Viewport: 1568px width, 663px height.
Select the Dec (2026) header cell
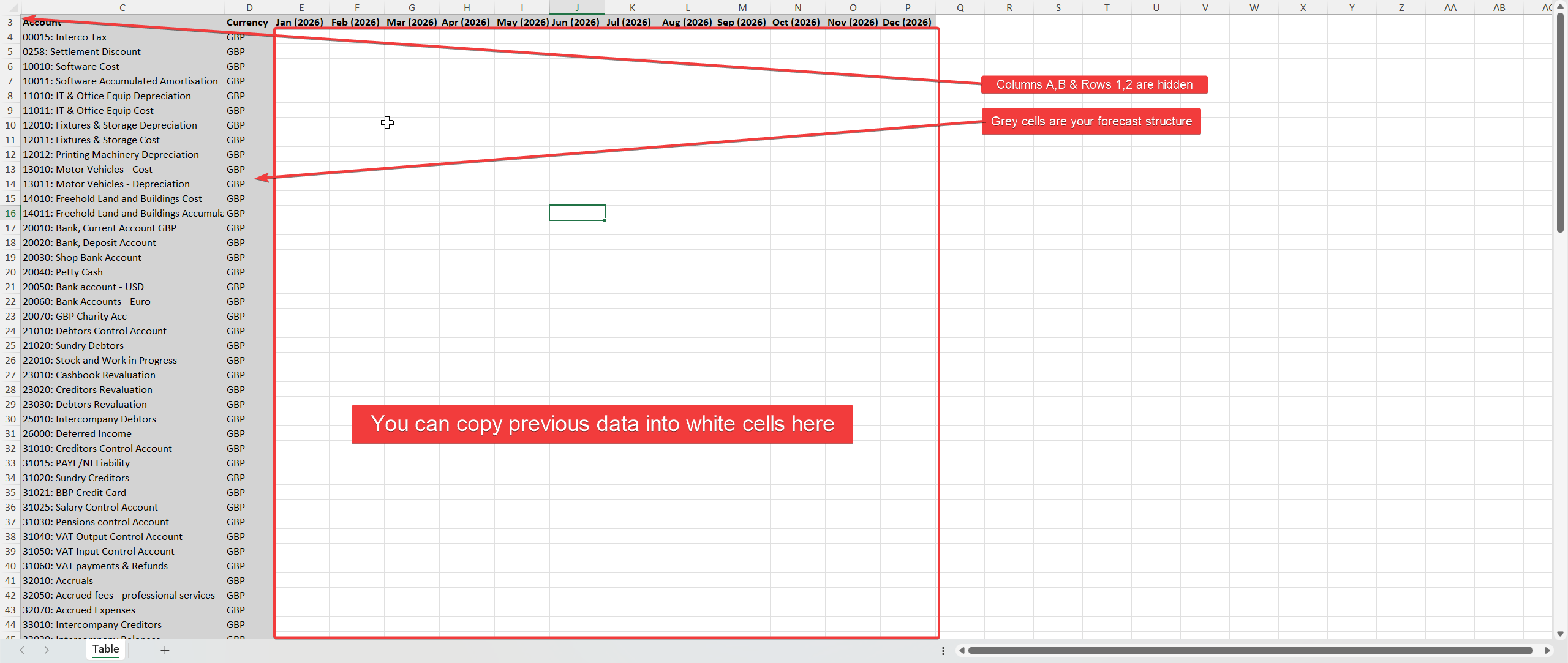907,22
